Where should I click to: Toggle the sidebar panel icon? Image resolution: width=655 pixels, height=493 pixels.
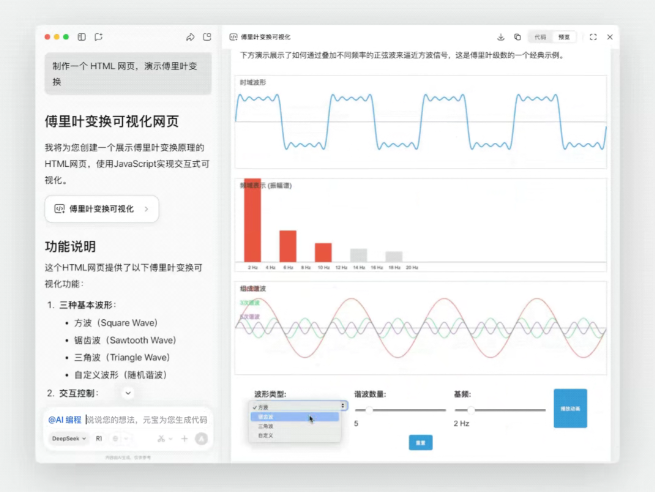tap(81, 37)
